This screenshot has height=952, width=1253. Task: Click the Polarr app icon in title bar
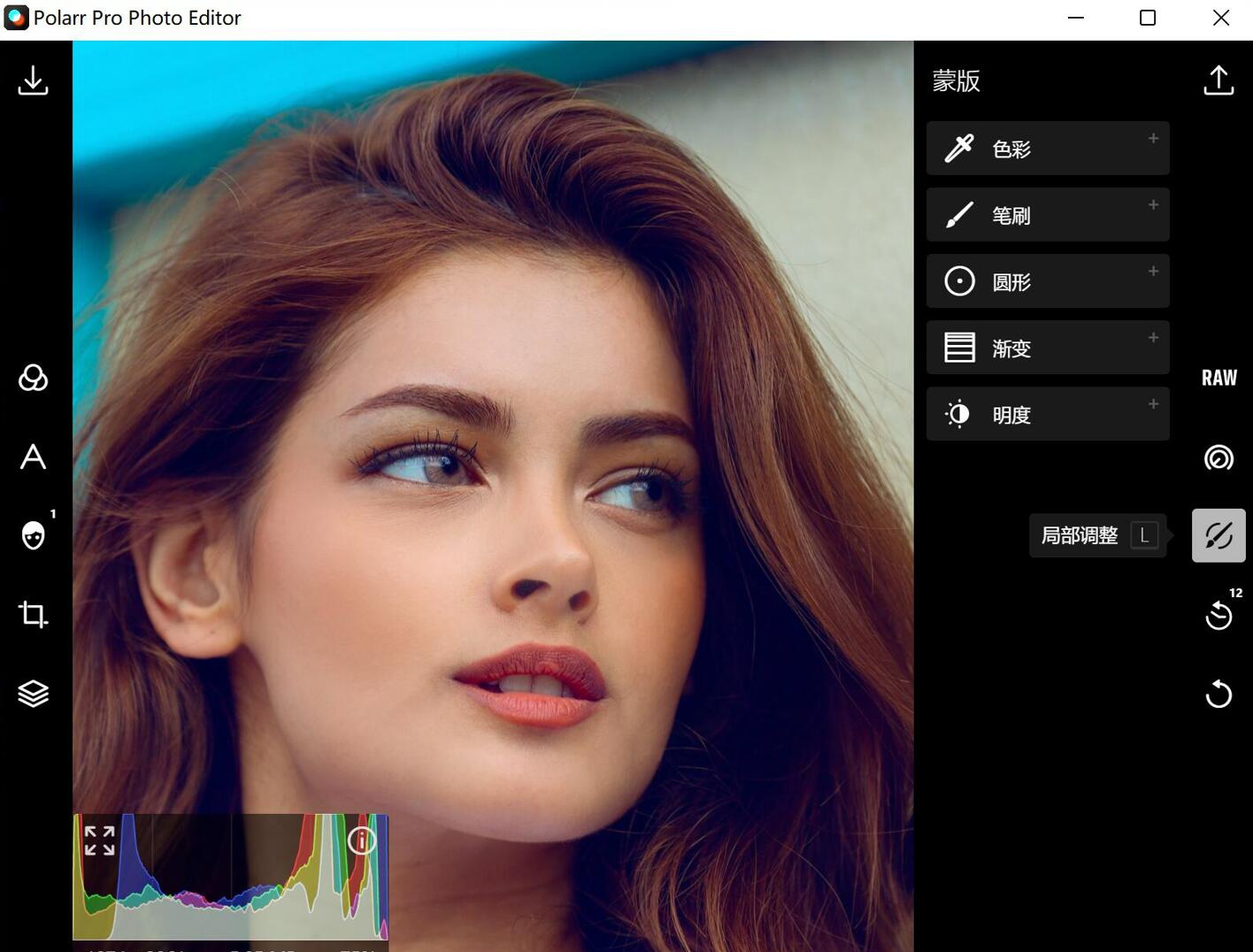click(16, 17)
